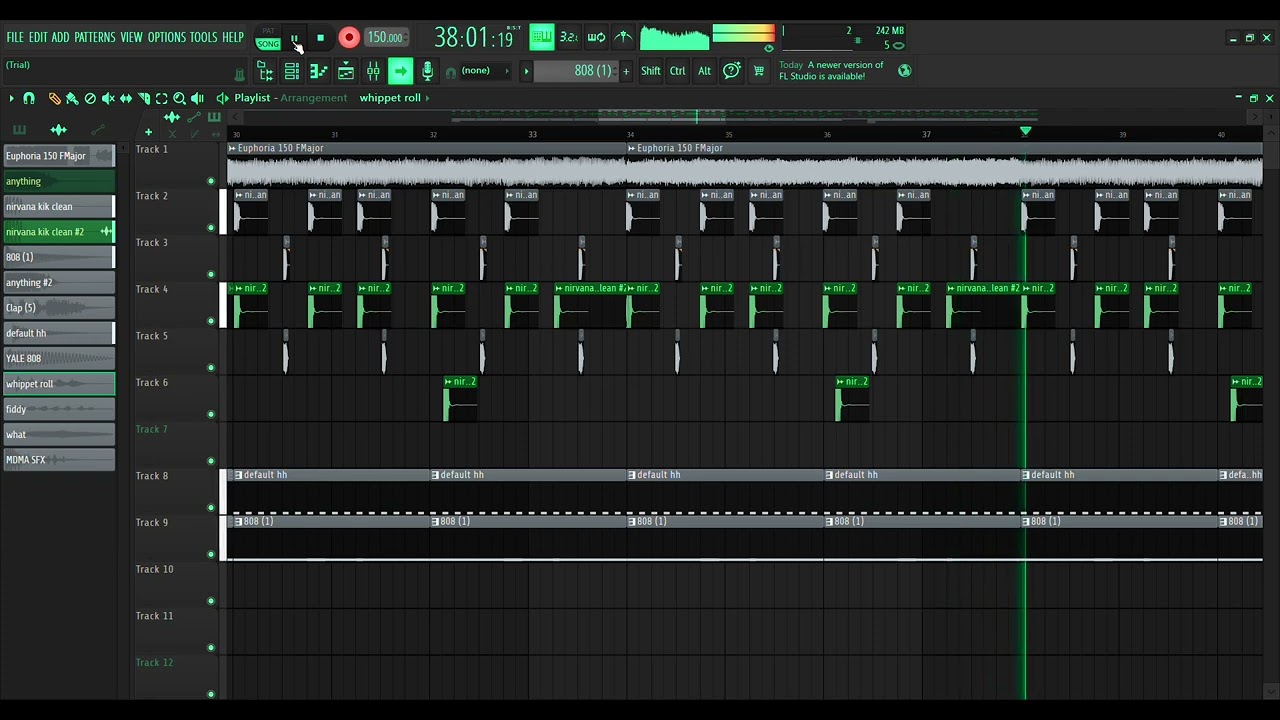Click the Ctrl modifier button
This screenshot has height=720, width=1280.
(x=678, y=71)
